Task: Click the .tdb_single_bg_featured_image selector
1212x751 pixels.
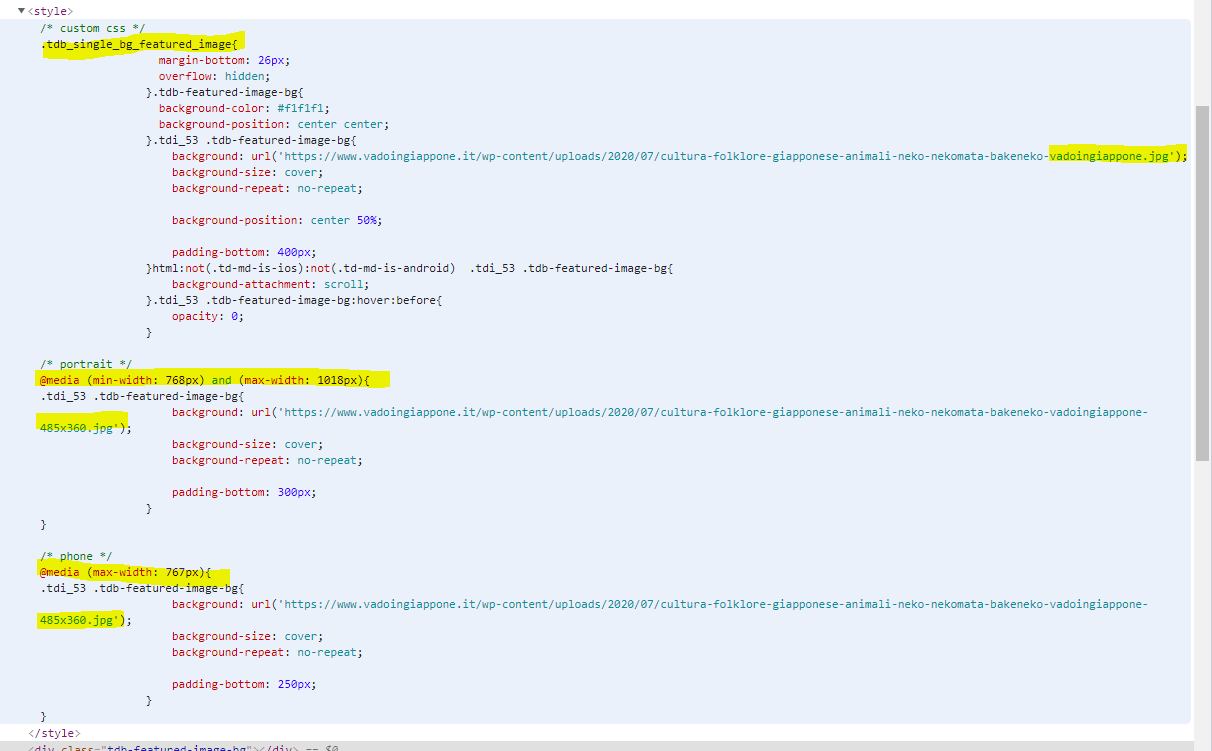Action: tap(142, 44)
